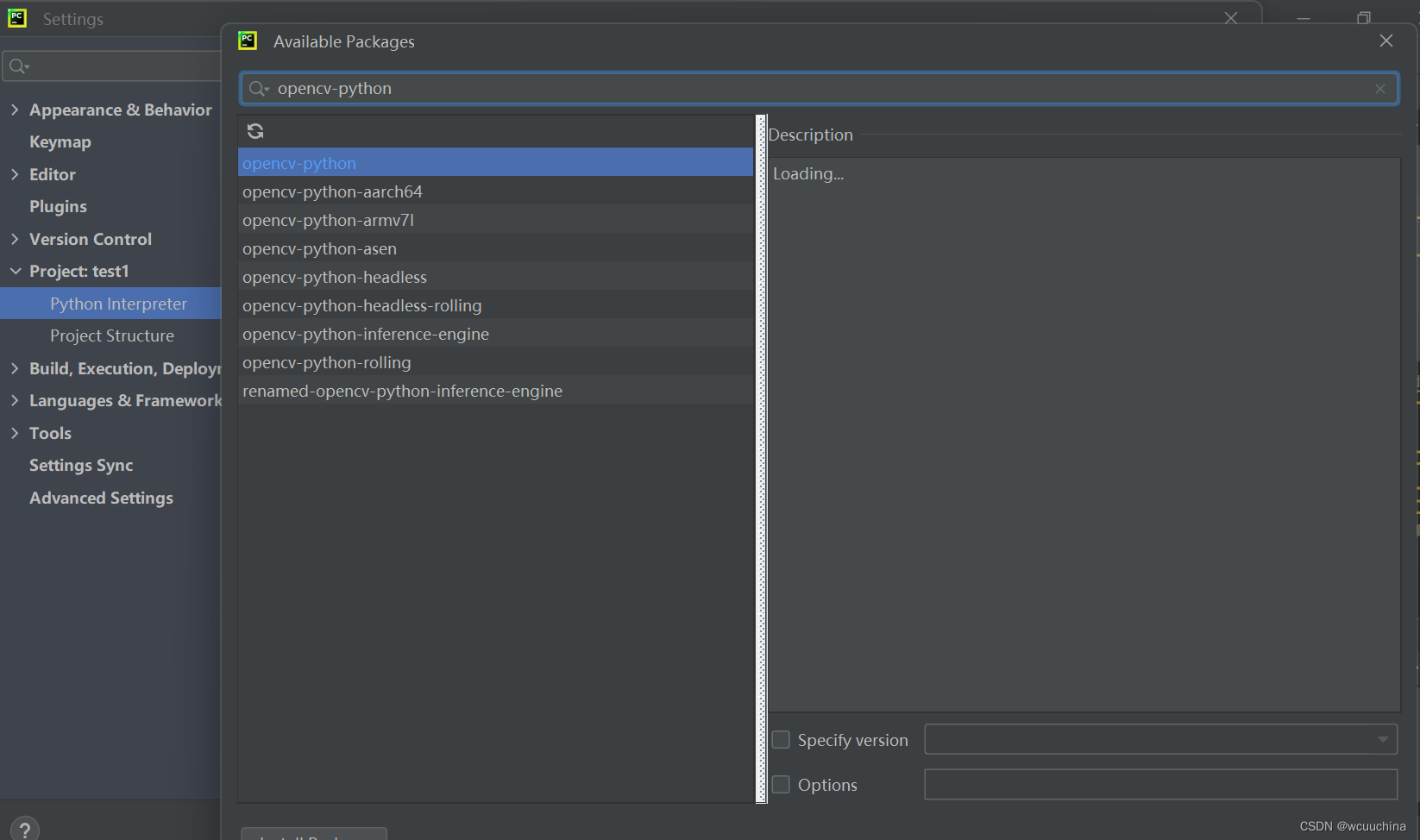
Task: Expand Build, Execution, Deployment section
Action: [x=15, y=368]
